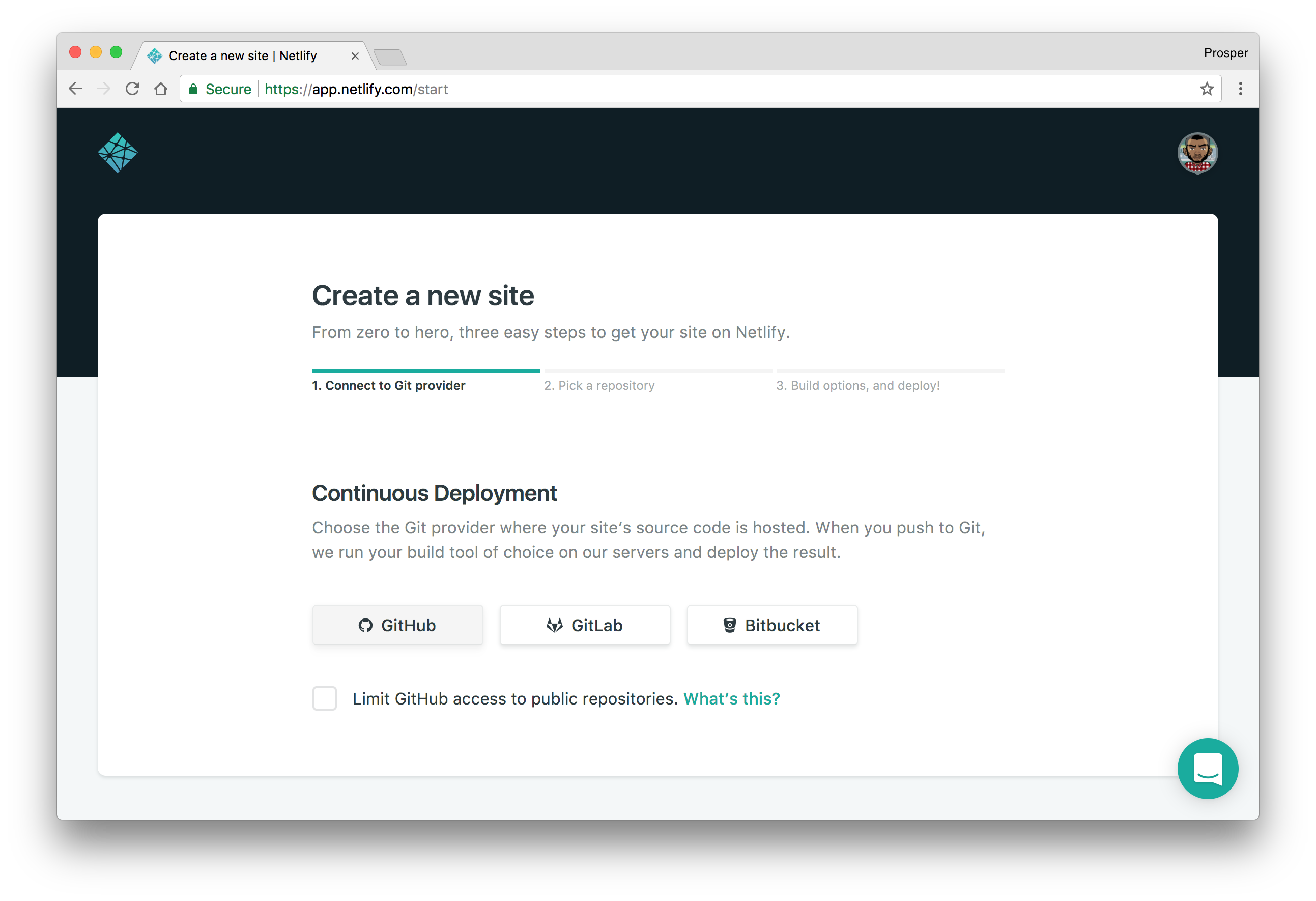The image size is (1316, 901).
Task: Reload the page
Action: coord(132,89)
